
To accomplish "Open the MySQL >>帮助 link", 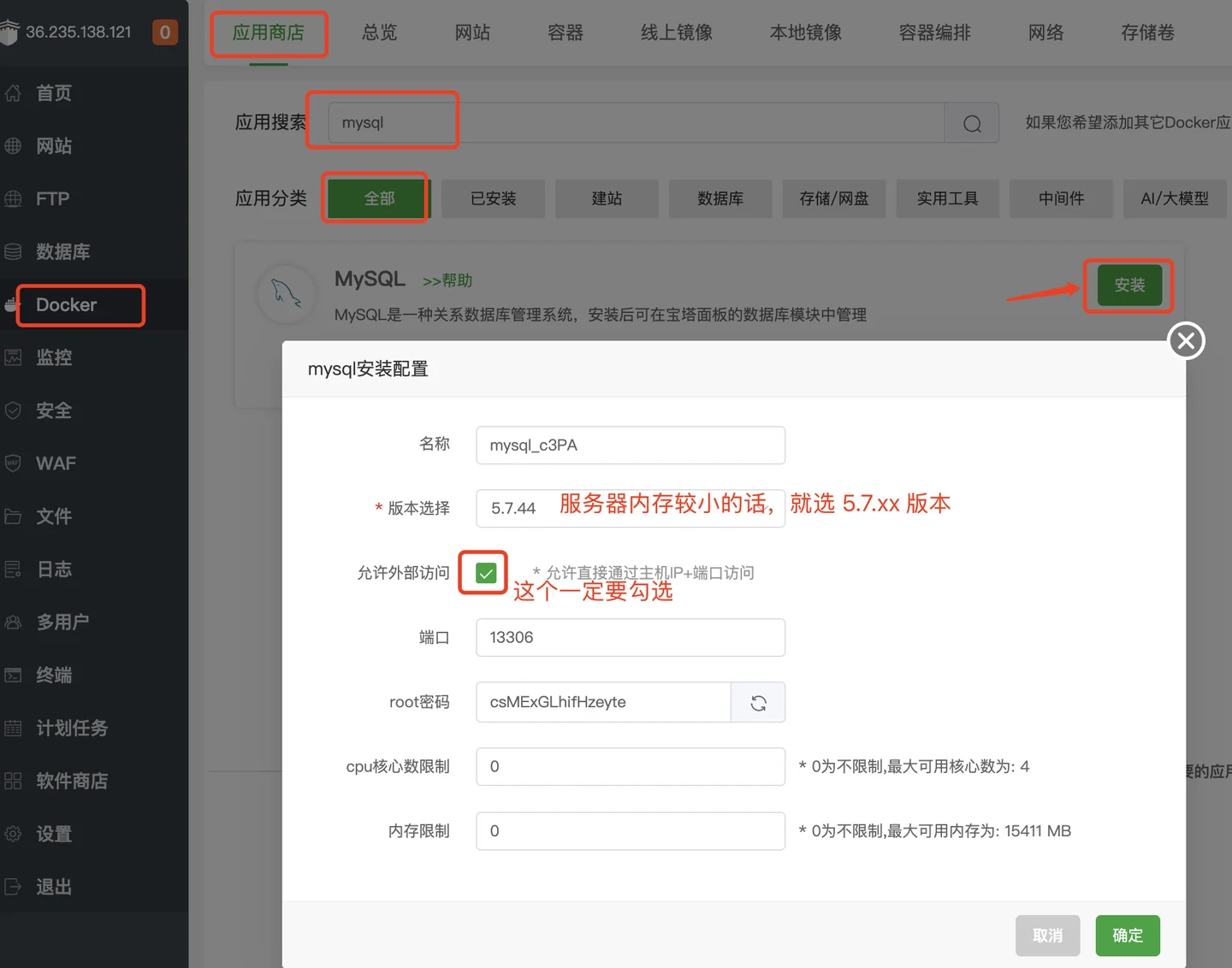I will [x=447, y=280].
